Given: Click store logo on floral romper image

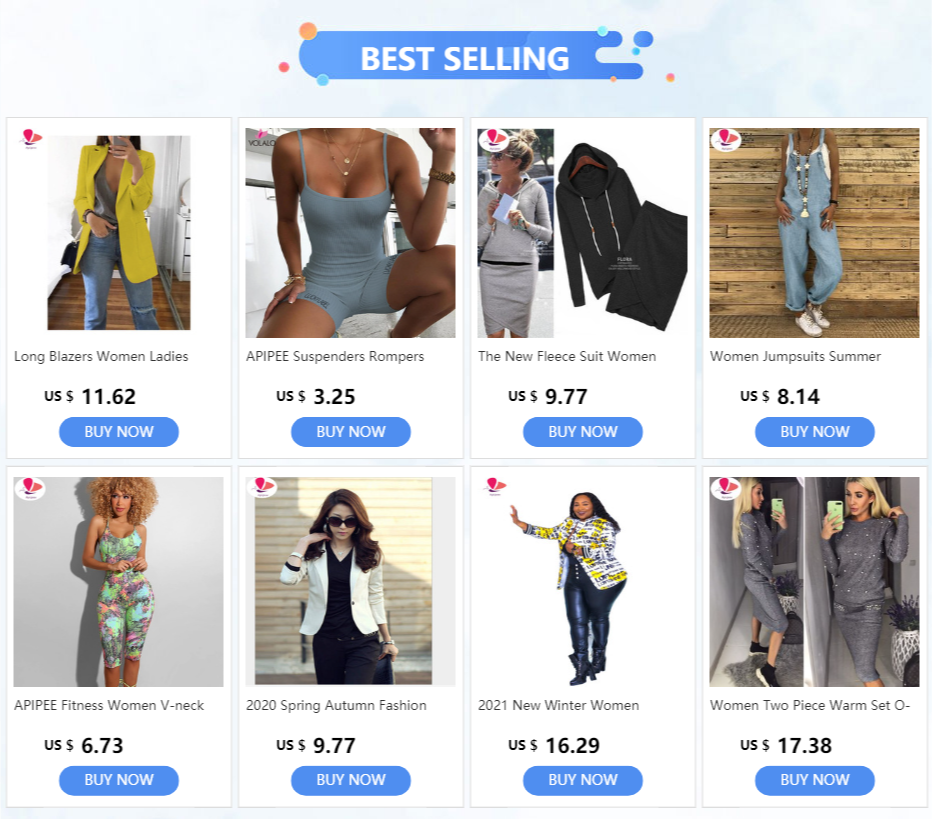Looking at the screenshot, I should (x=30, y=488).
